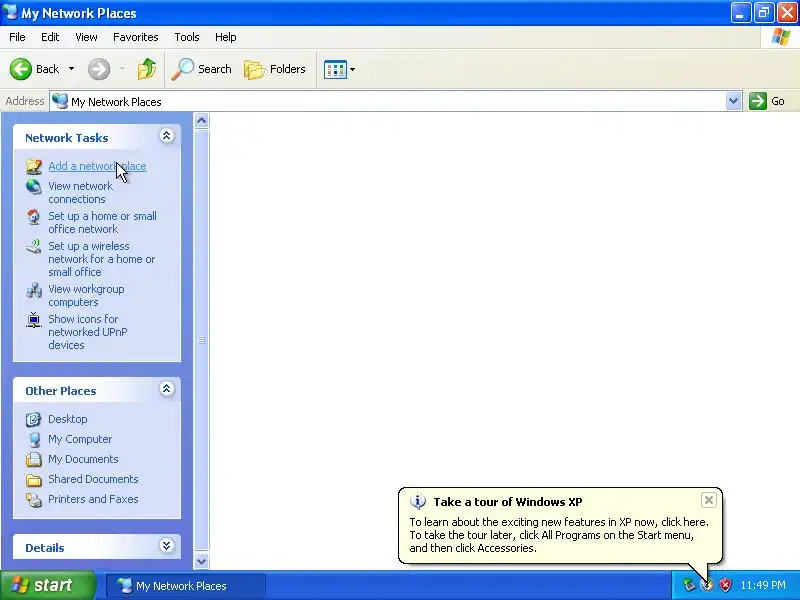Click the sidebar scrollbar down arrow
This screenshot has width=800, height=600.
(x=202, y=561)
